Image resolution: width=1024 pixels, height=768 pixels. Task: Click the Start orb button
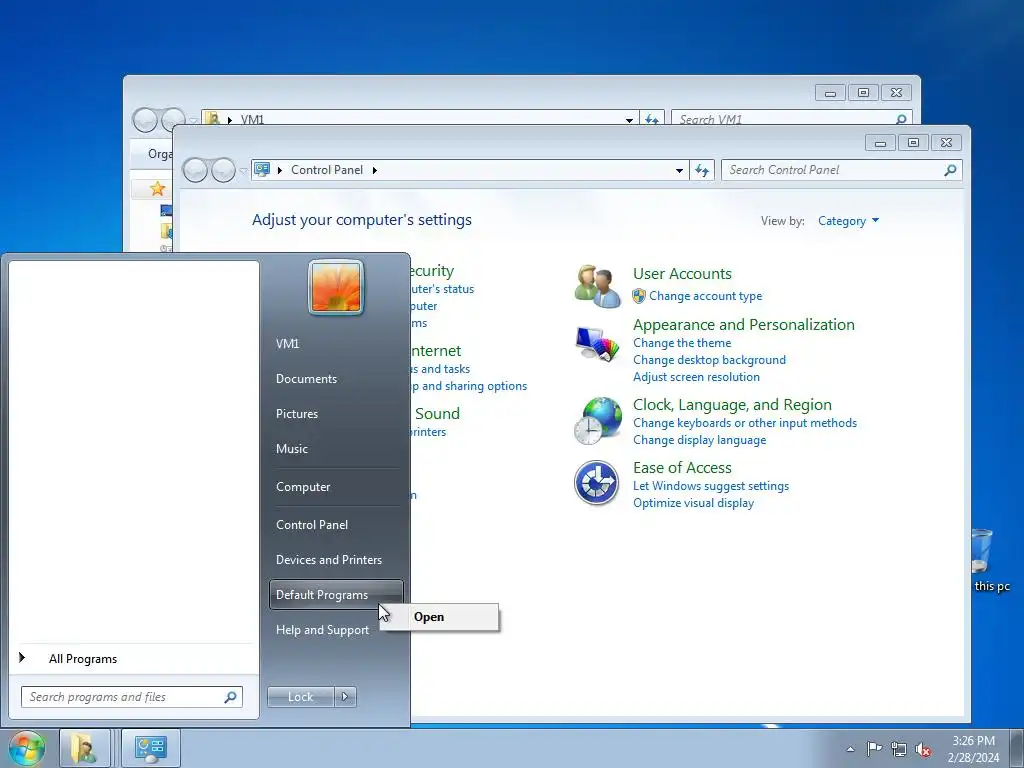click(27, 748)
